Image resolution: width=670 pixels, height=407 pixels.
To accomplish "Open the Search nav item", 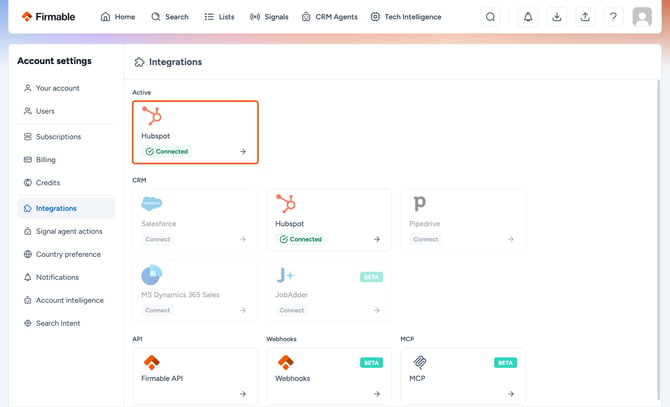I will (170, 17).
